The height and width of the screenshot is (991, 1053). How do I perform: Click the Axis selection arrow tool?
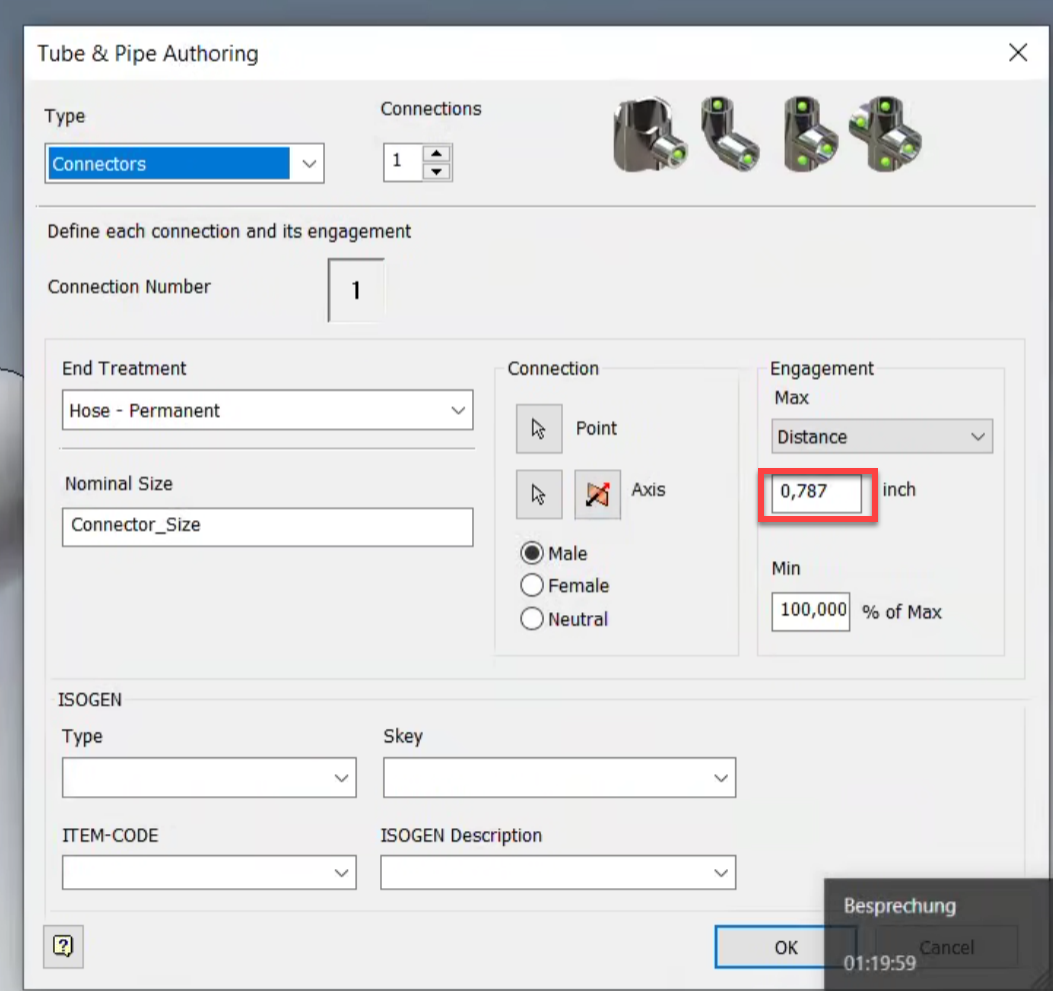click(x=538, y=494)
